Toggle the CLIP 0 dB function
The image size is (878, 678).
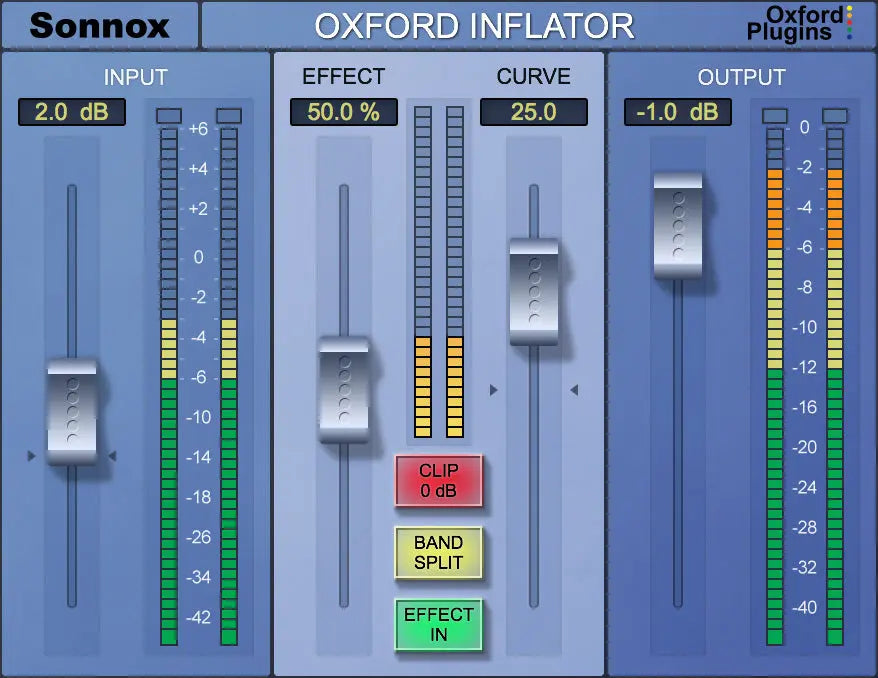point(440,481)
